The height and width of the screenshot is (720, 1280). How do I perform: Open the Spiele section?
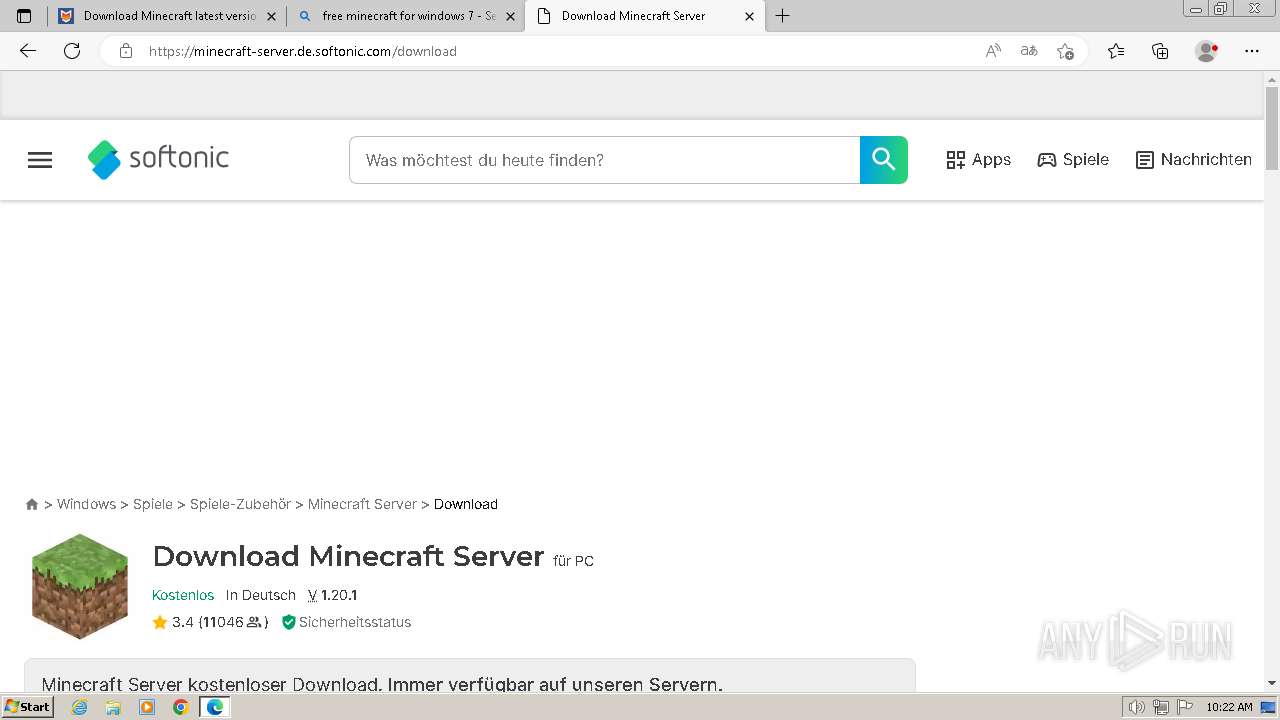1073,160
